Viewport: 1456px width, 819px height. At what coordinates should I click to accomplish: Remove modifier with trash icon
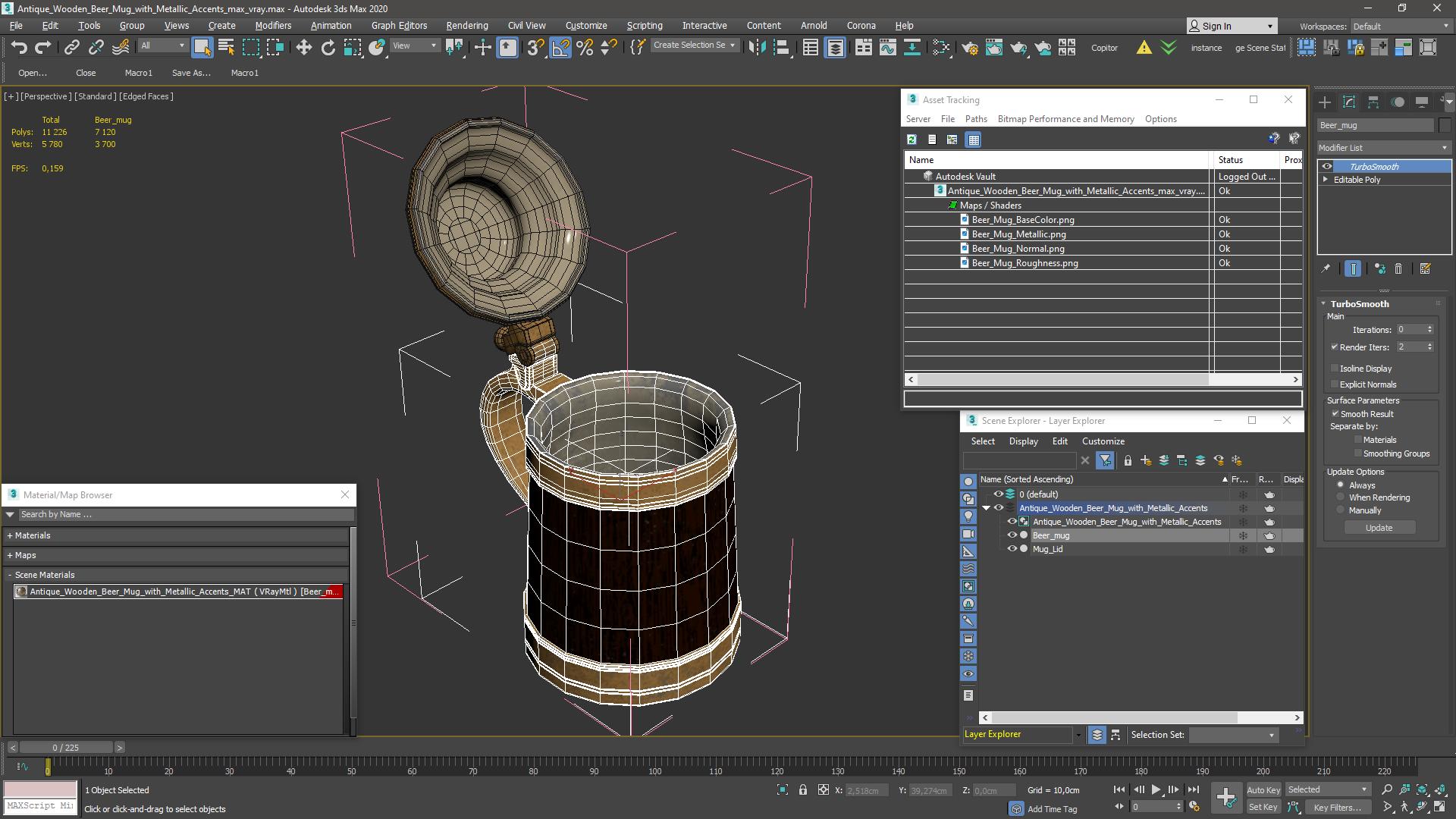(1398, 268)
